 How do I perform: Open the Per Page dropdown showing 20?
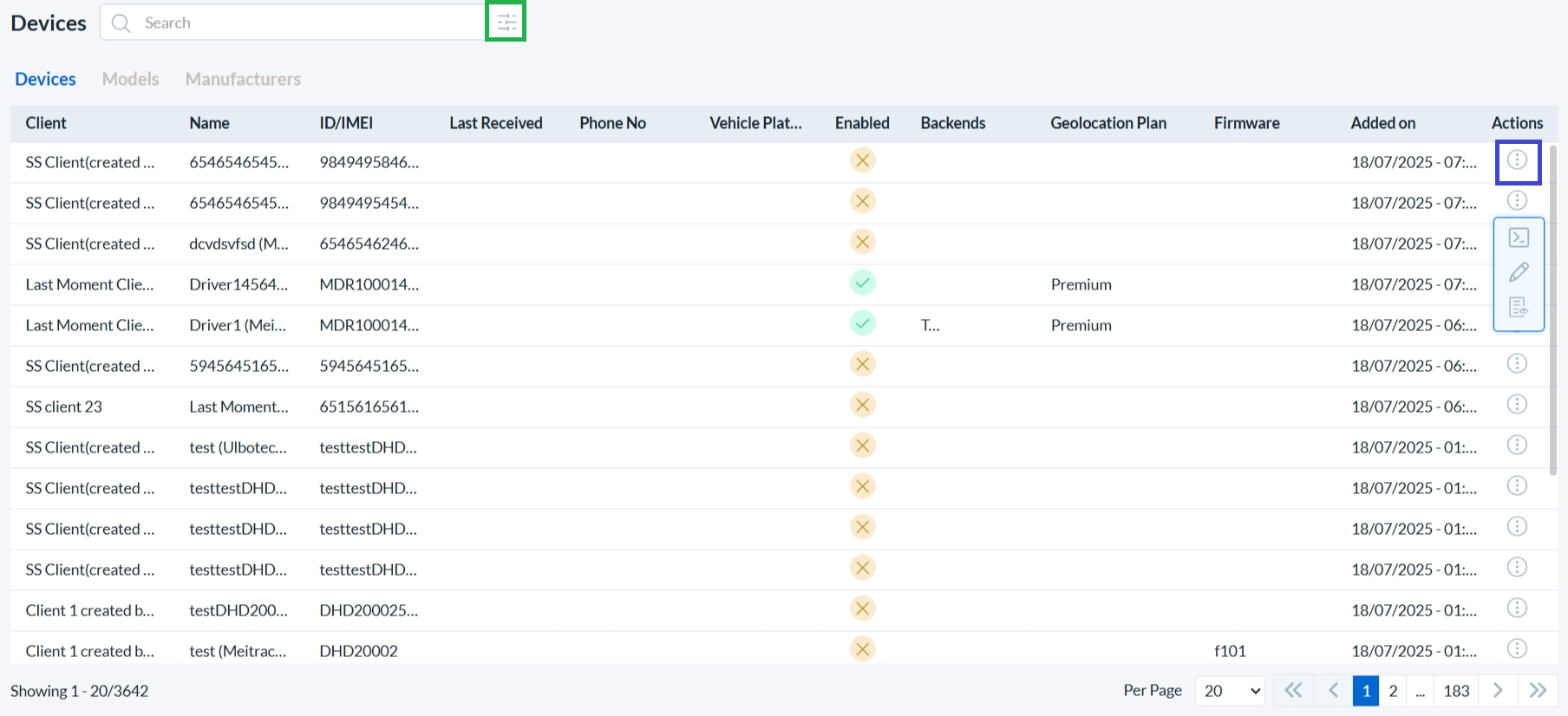click(1230, 691)
